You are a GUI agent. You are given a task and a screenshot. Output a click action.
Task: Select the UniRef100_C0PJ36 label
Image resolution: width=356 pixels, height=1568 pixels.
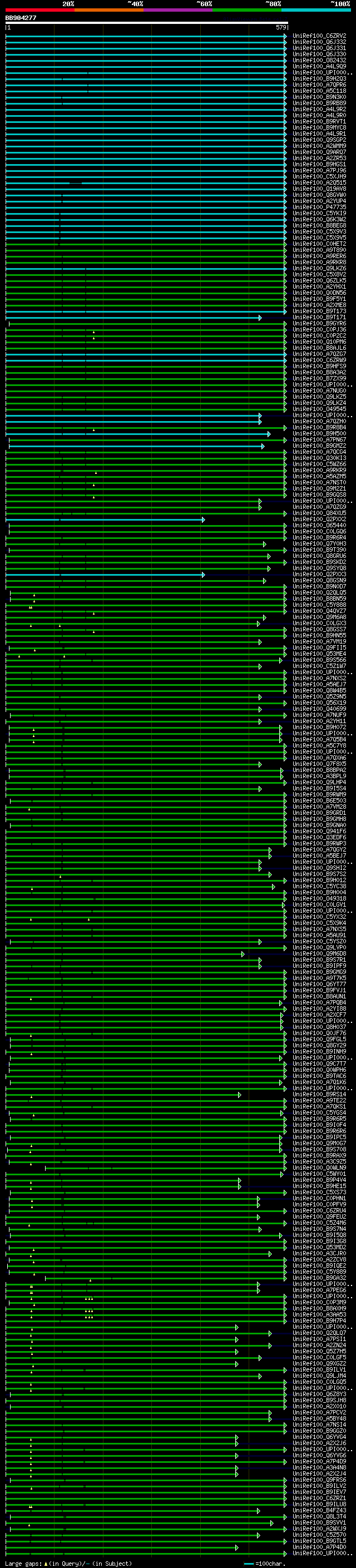[319, 330]
